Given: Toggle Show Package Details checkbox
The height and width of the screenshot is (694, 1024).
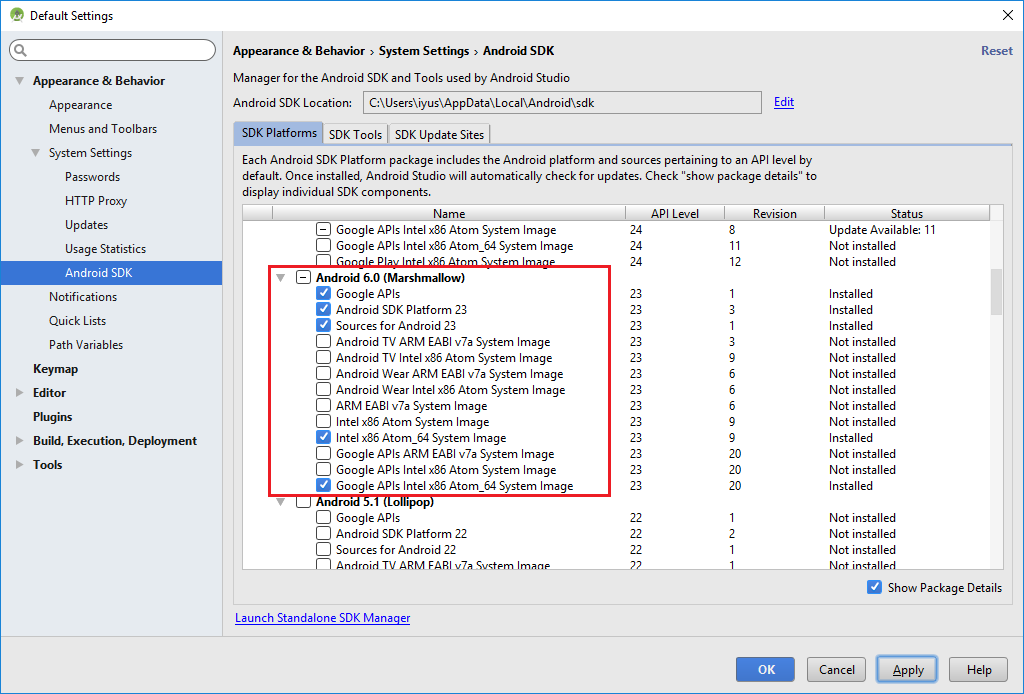Looking at the screenshot, I should tap(874, 588).
